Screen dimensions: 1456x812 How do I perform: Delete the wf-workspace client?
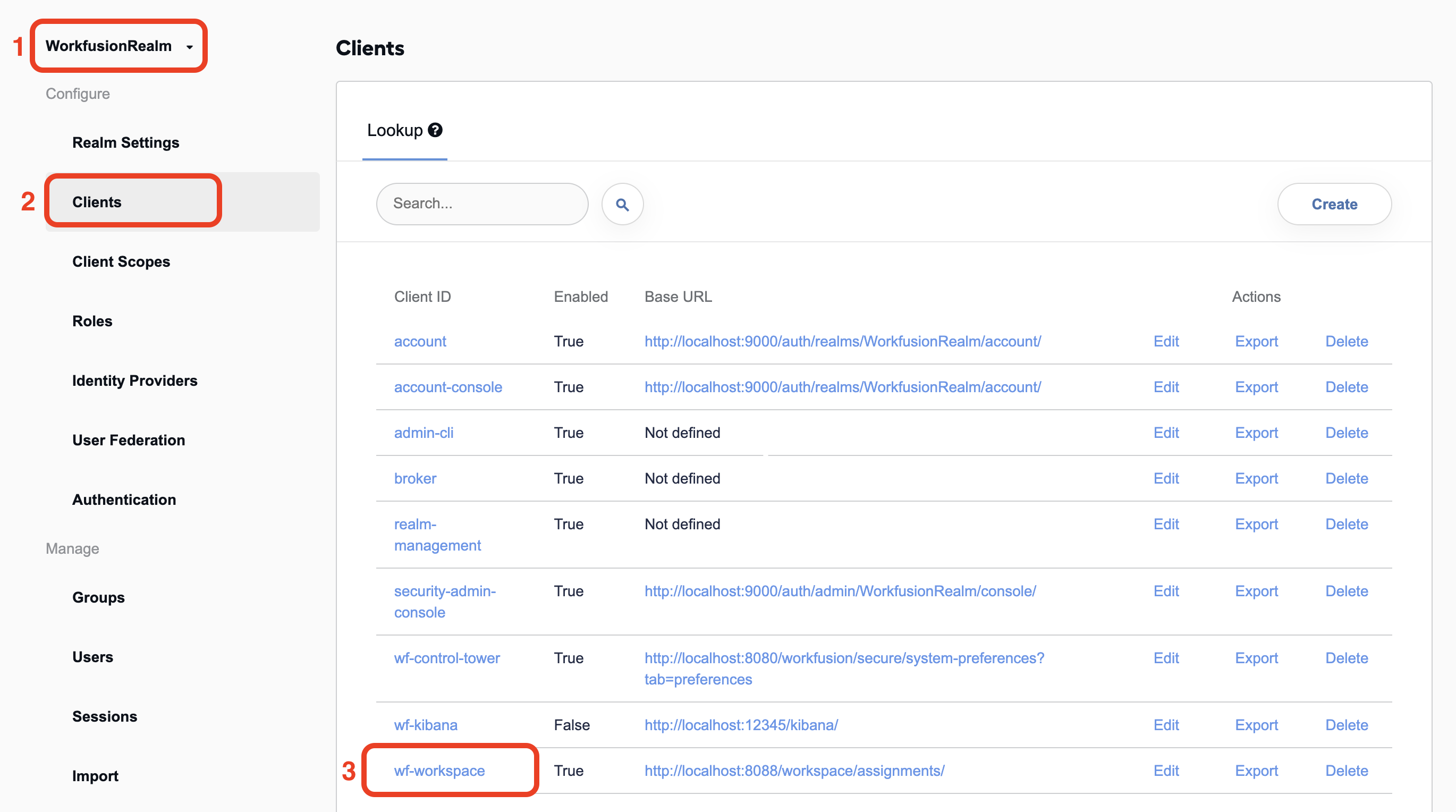pyautogui.click(x=1347, y=771)
